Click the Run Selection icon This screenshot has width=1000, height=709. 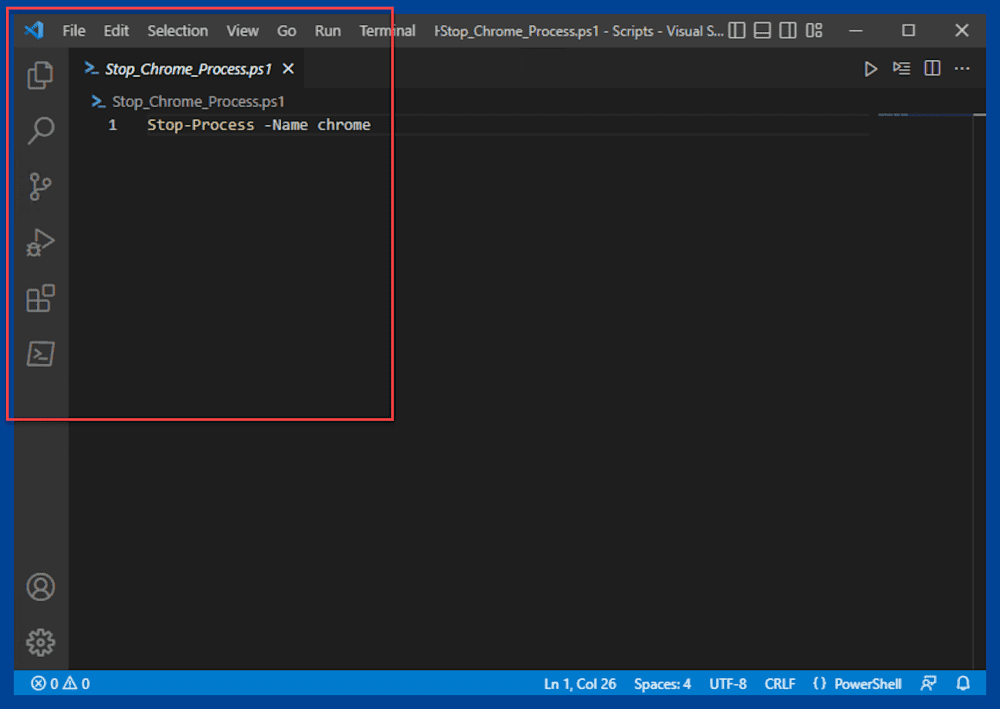[x=901, y=68]
